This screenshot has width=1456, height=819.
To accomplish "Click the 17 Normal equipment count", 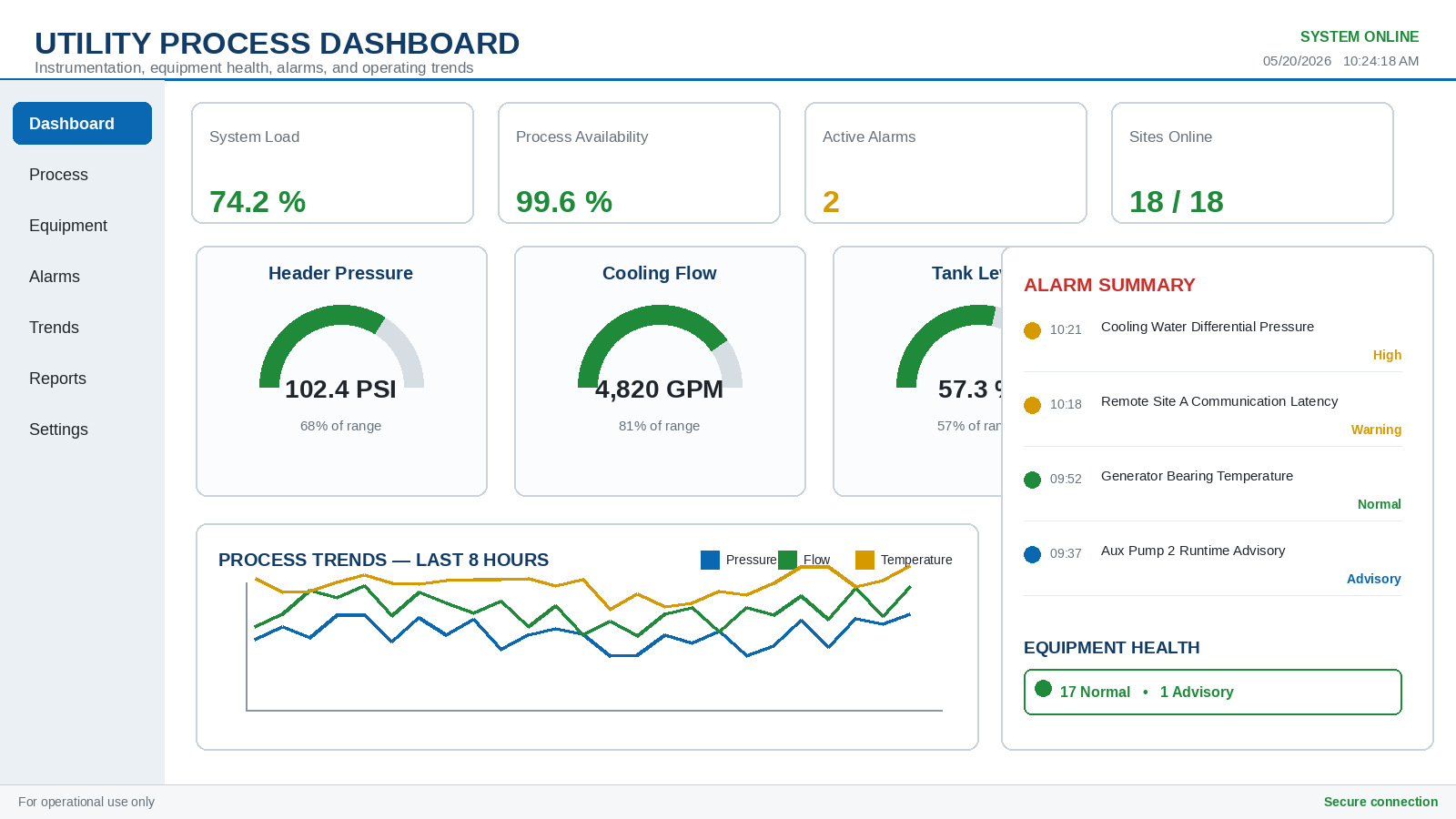I will [1095, 692].
